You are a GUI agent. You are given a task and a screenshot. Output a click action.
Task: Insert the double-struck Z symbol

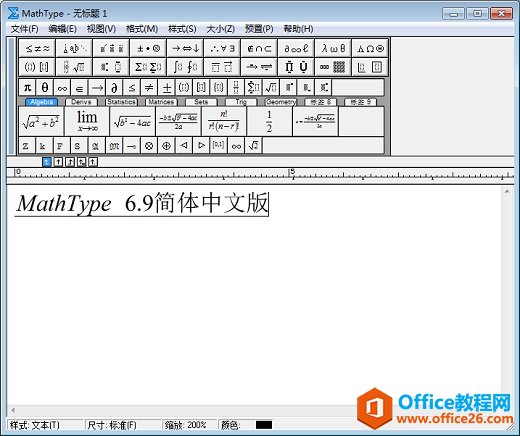(x=26, y=146)
